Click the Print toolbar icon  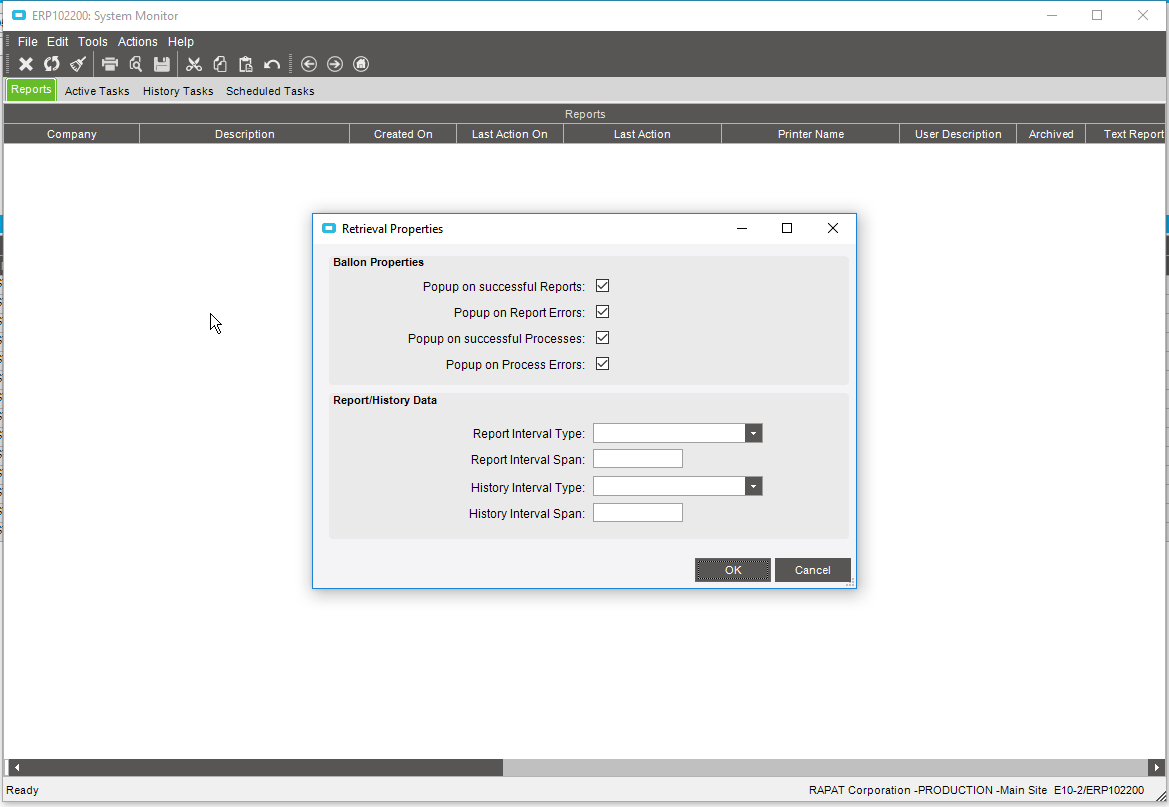pyautogui.click(x=110, y=64)
